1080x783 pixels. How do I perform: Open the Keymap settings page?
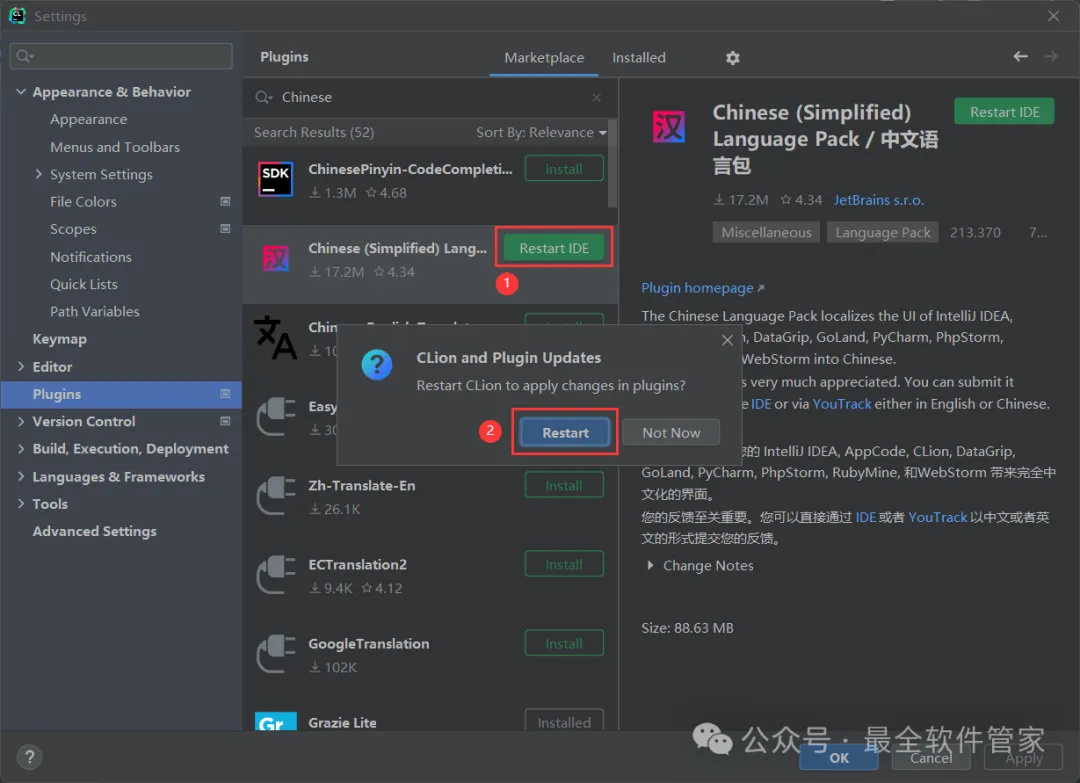click(x=59, y=339)
